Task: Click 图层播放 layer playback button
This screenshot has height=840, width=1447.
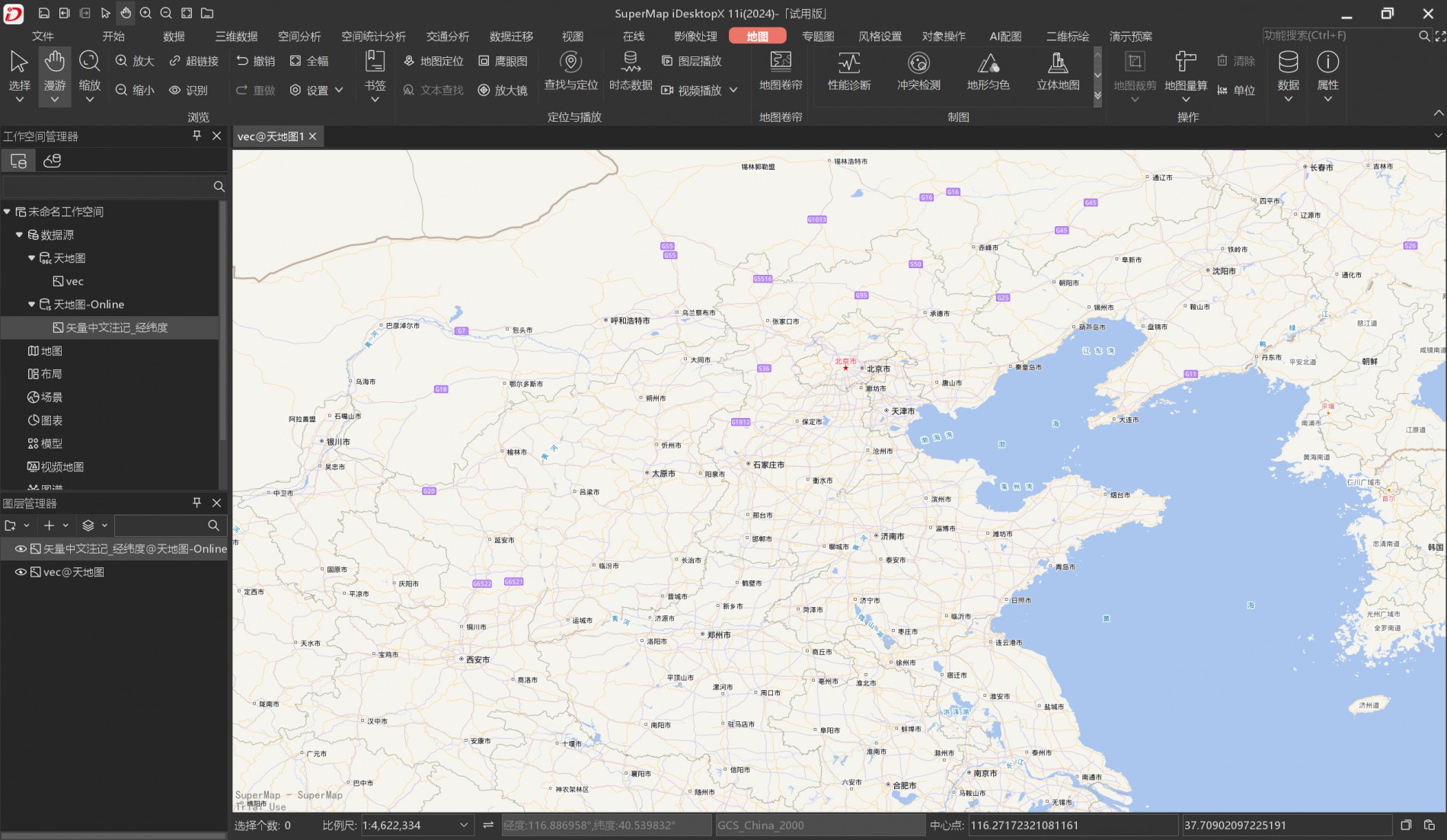Action: [691, 61]
